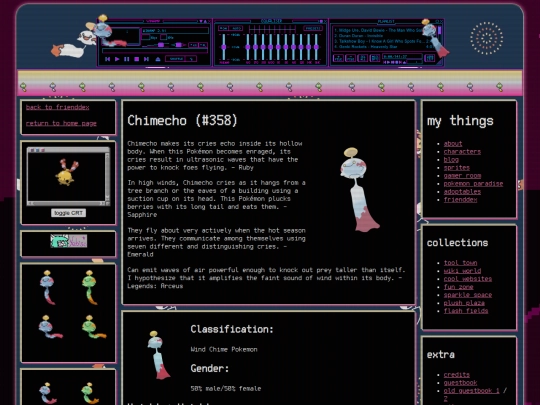The image size is (540, 405).
Task: Click the player balance slider handle
Action: [178, 45]
